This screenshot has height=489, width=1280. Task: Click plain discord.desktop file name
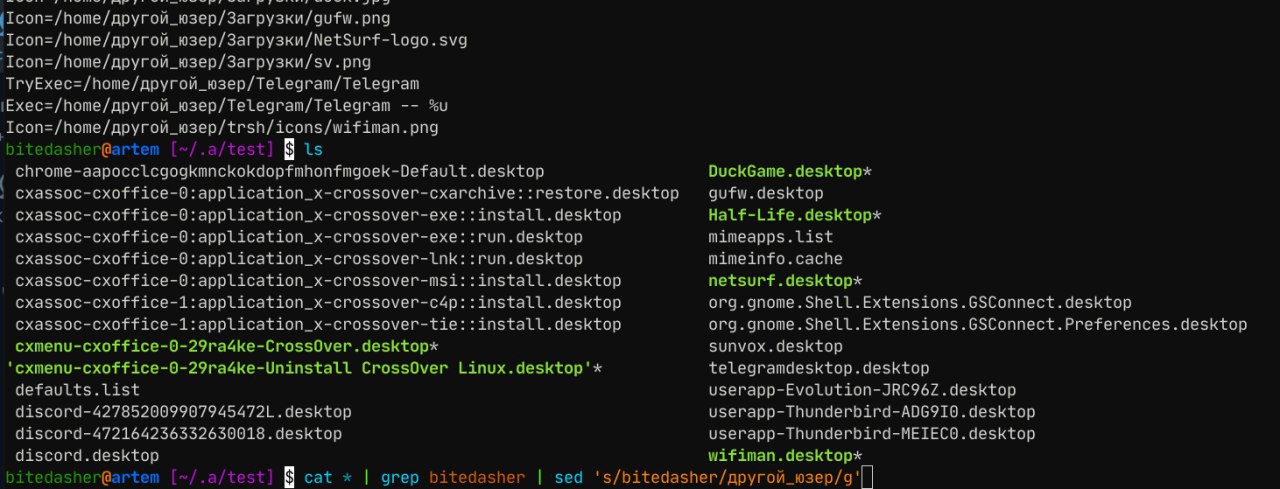[87, 456]
